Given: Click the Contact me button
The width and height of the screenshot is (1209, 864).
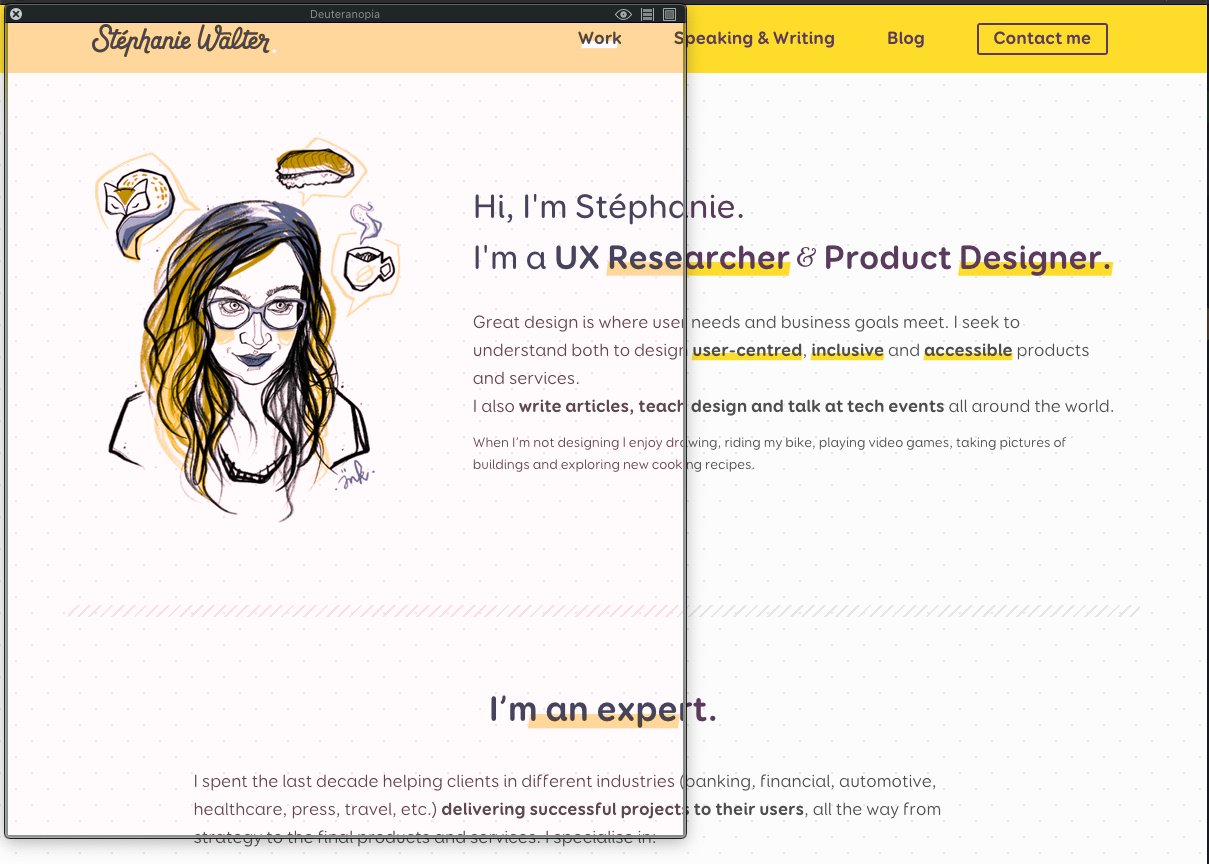Looking at the screenshot, I should tap(1042, 39).
